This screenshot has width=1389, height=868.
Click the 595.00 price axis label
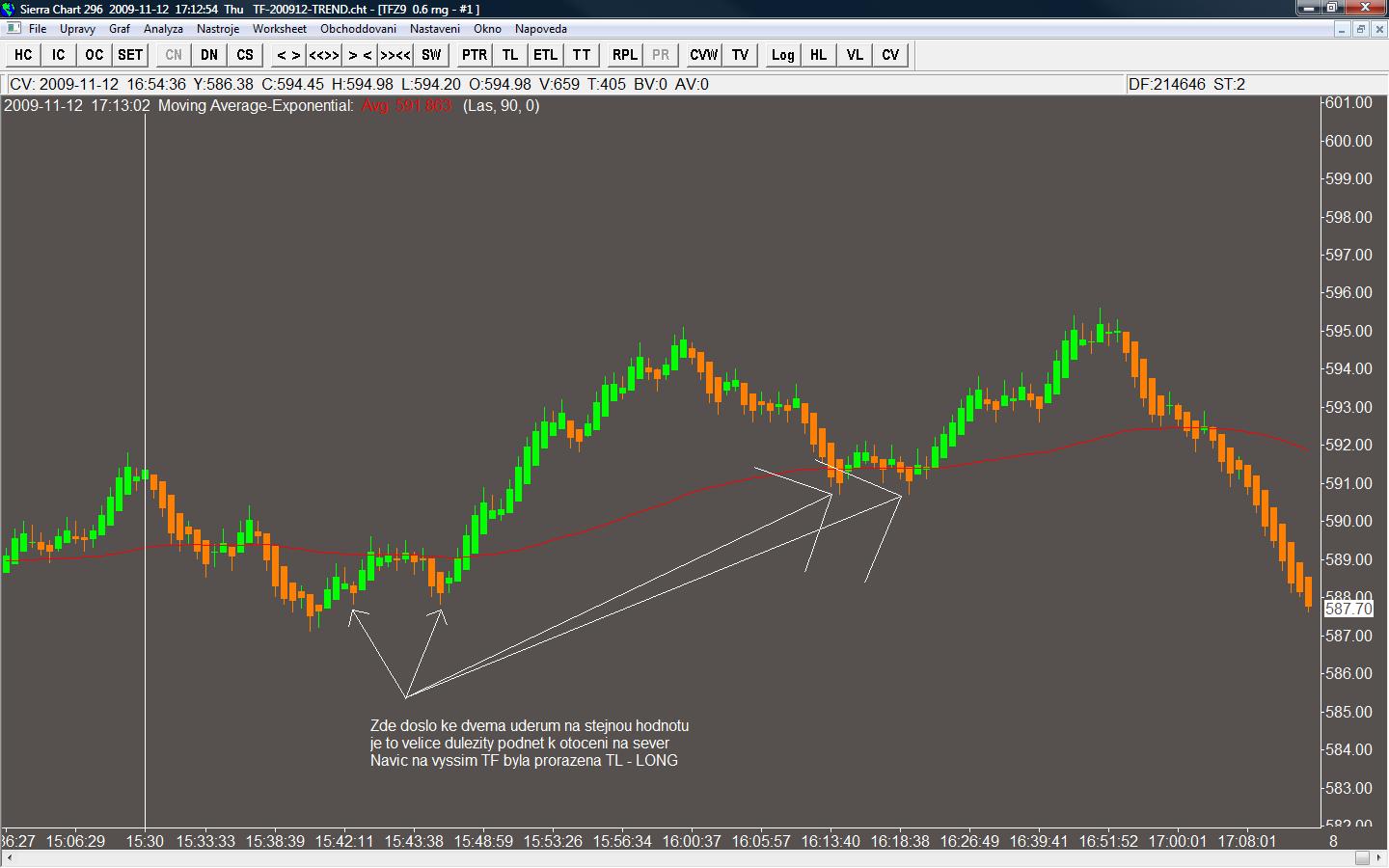tap(1348, 331)
